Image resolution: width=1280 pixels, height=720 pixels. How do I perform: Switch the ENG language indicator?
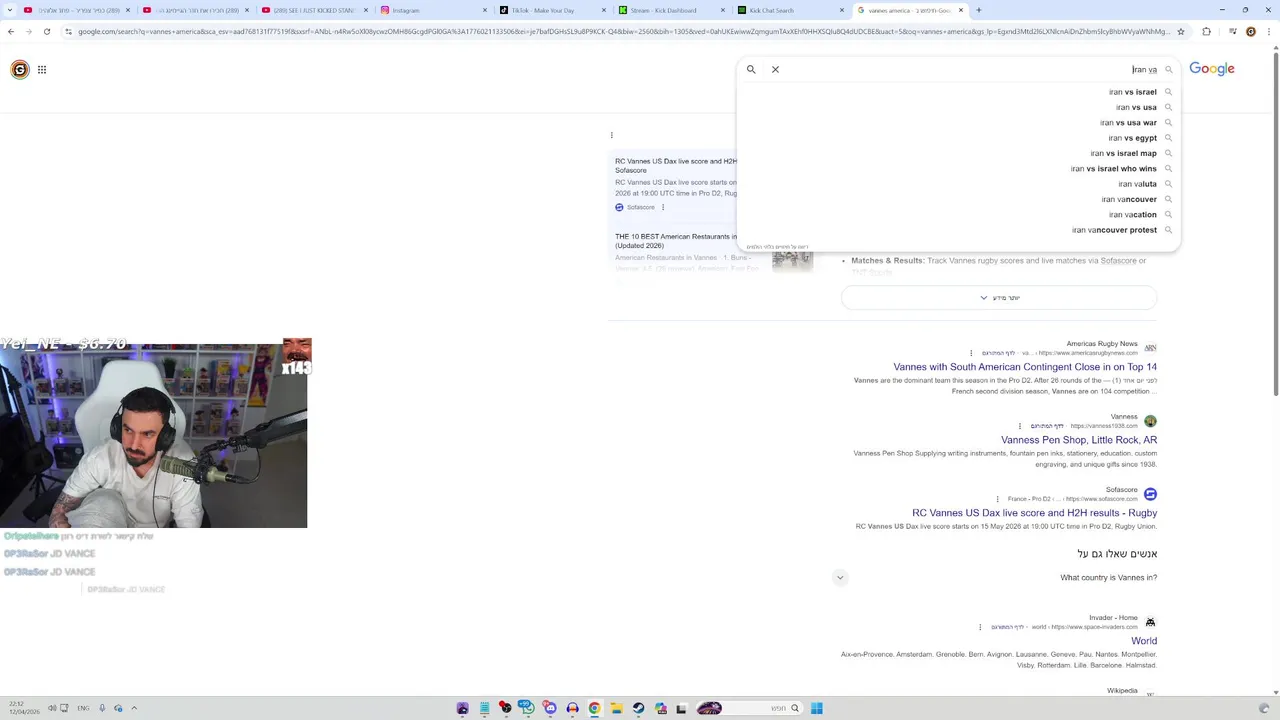(83, 708)
